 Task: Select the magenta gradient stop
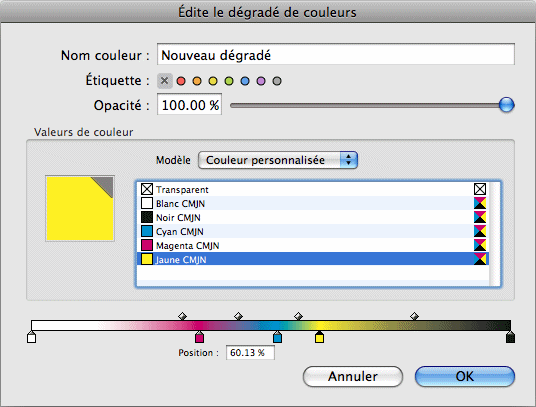[199, 337]
